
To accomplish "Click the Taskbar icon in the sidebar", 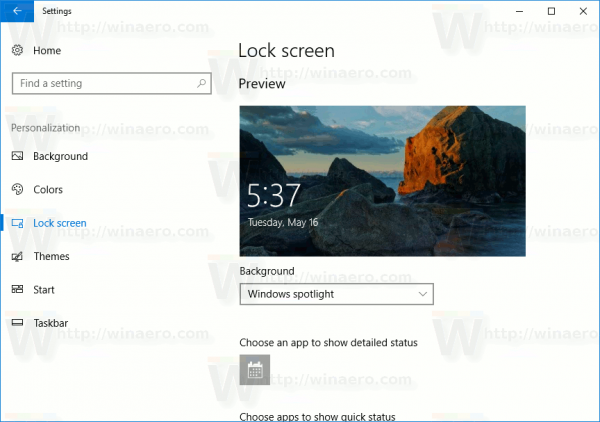I will (17, 323).
